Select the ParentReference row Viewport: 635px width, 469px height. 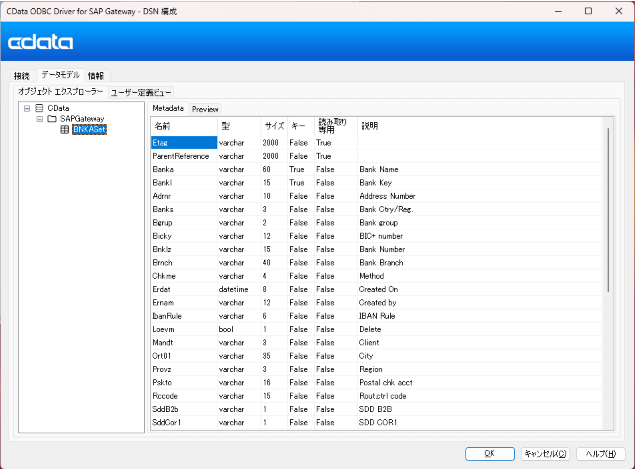tap(377, 156)
